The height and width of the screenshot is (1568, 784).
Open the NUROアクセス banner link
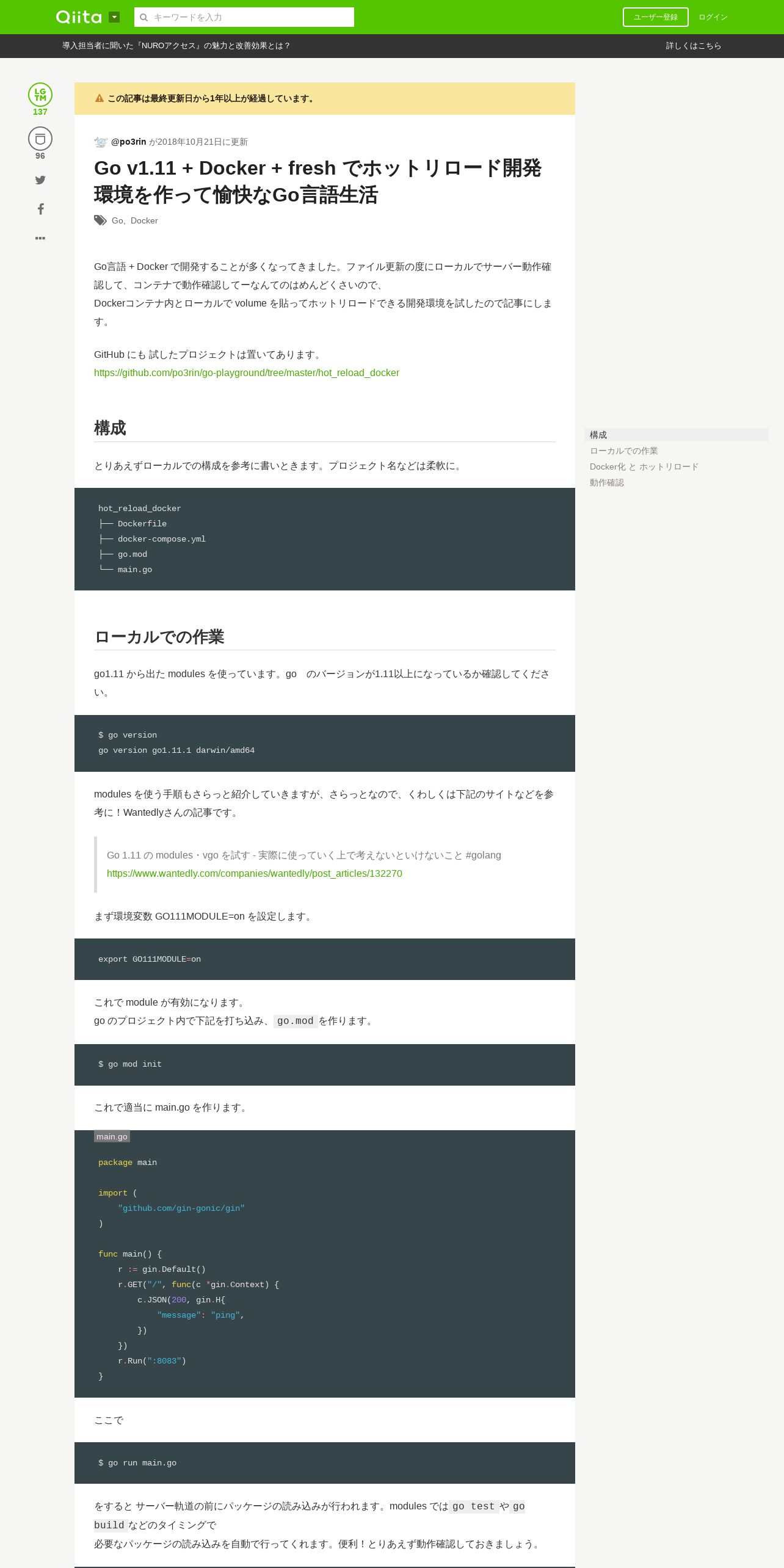[x=176, y=46]
